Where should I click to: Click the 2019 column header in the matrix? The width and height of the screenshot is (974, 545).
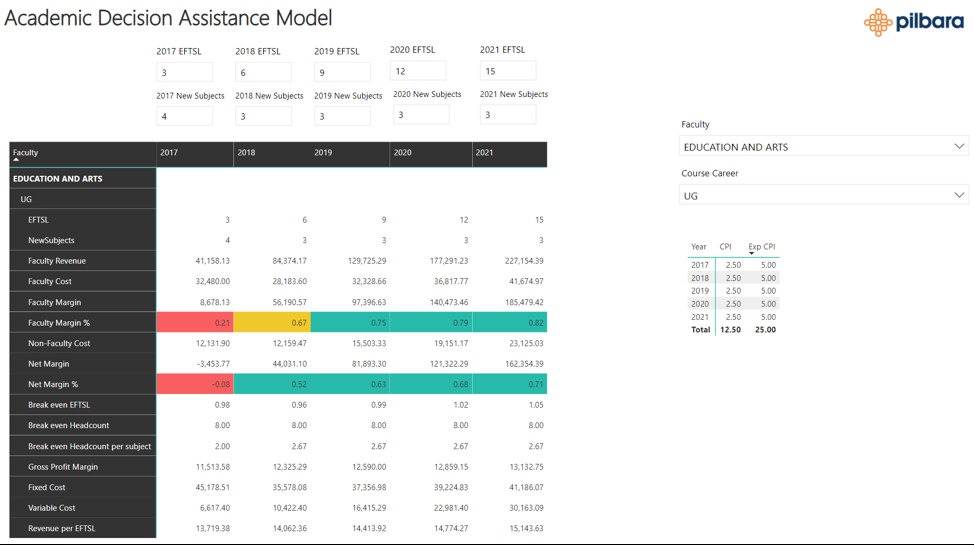pyautogui.click(x=350, y=153)
